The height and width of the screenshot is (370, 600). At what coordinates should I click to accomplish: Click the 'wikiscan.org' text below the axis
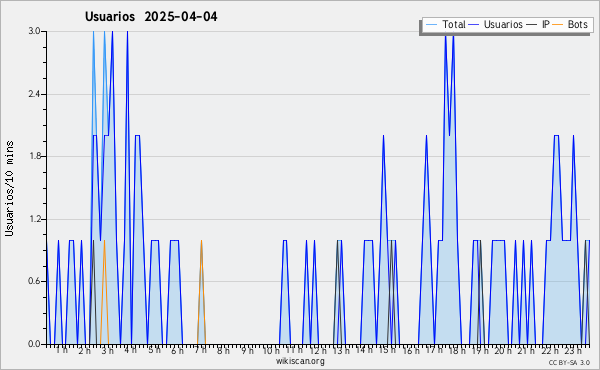[300, 361]
